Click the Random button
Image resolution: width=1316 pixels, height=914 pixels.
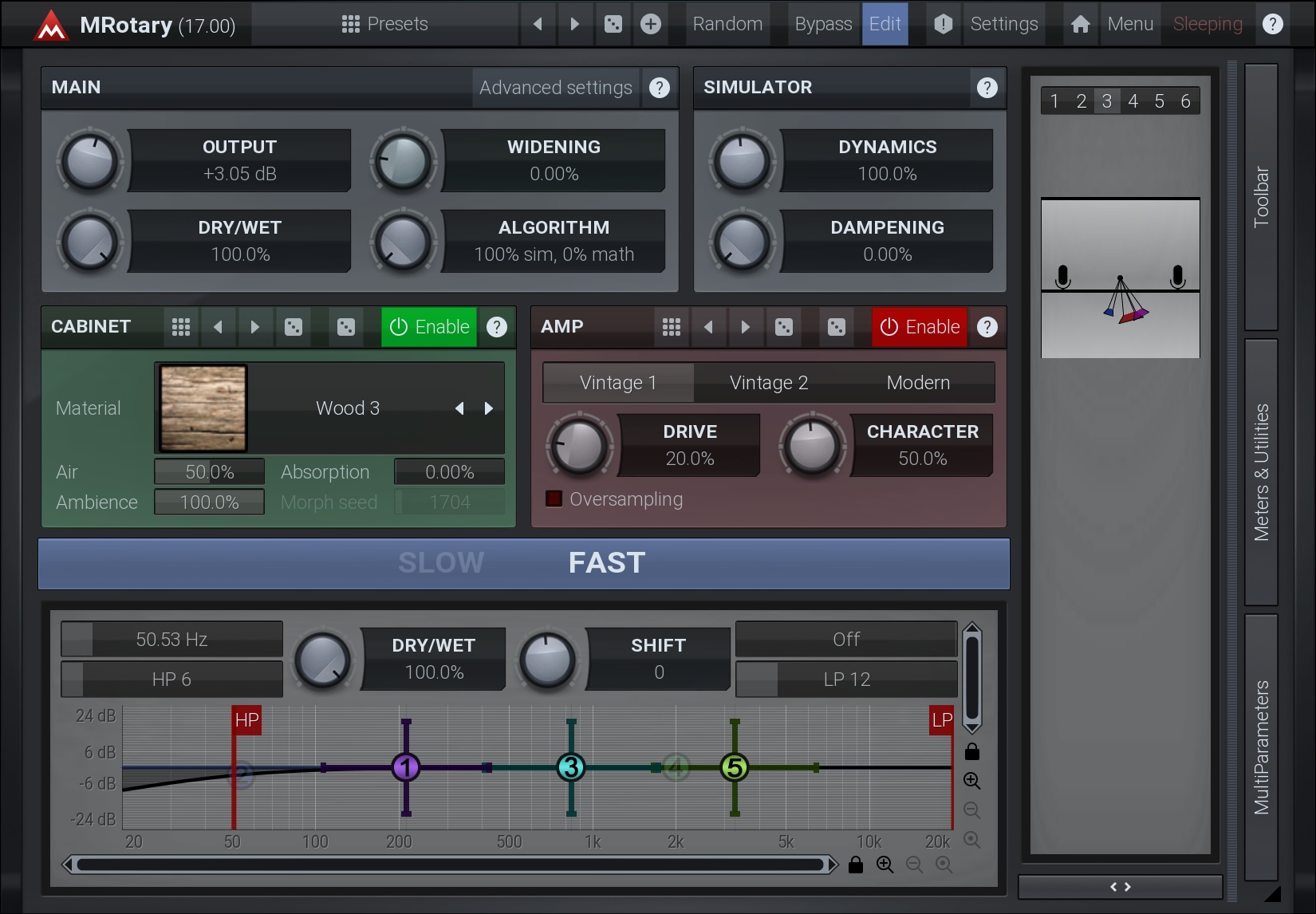pos(727,24)
